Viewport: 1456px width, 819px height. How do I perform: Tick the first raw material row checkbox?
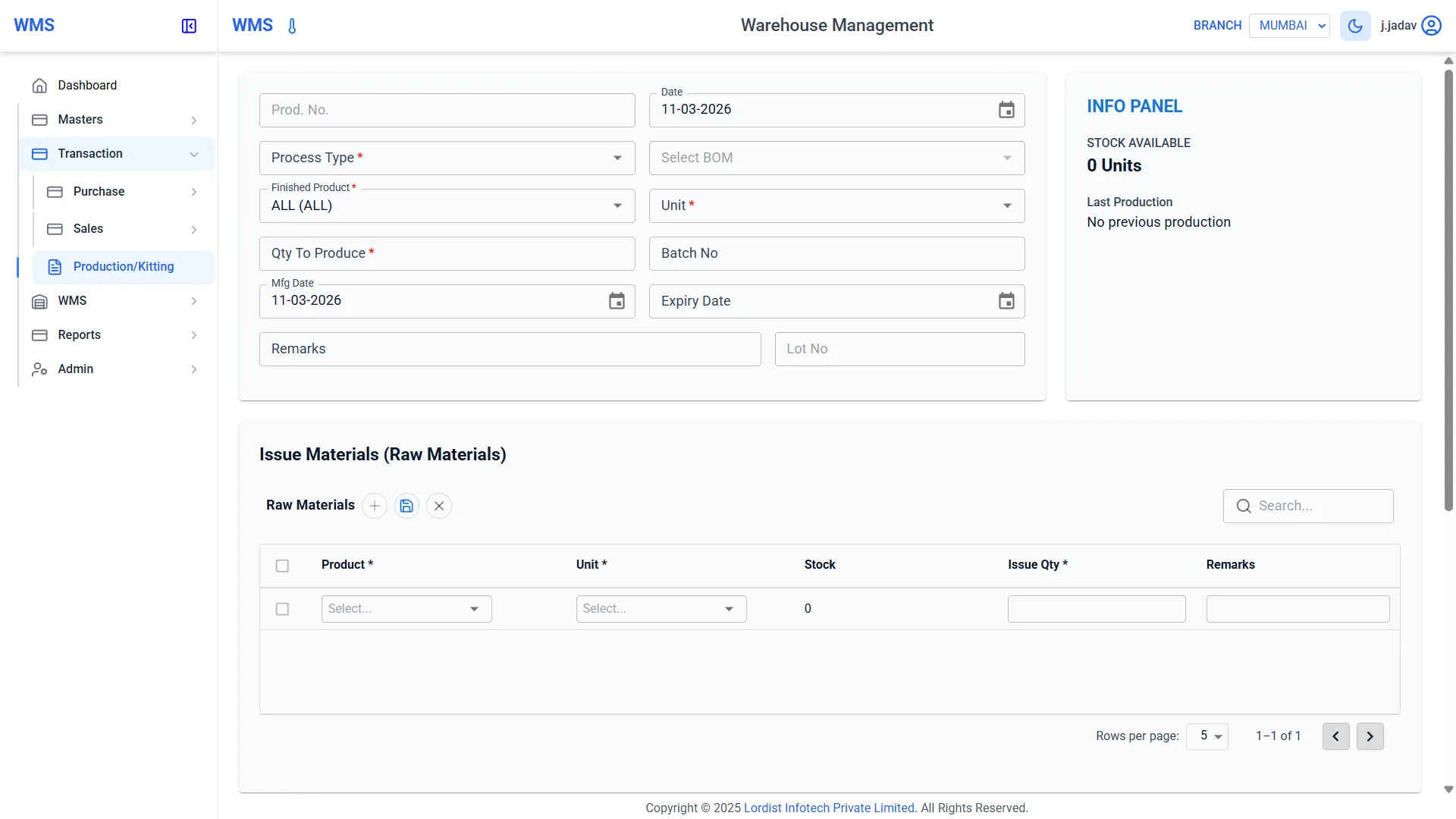(282, 609)
